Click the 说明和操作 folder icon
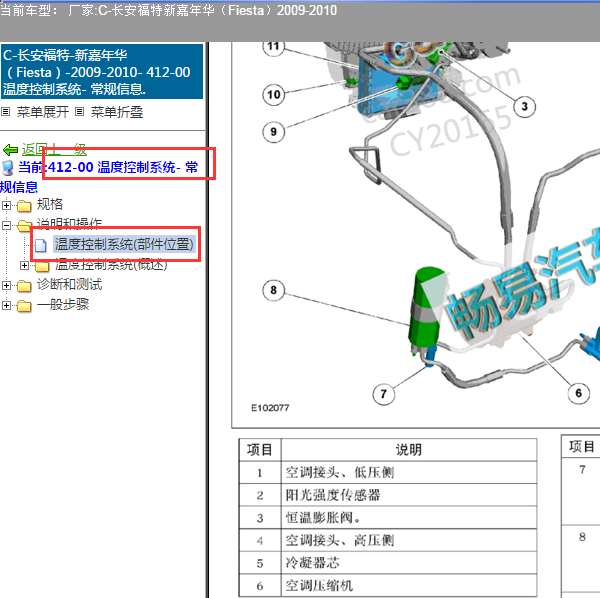Viewport: 600px width, 598px height. [24, 226]
